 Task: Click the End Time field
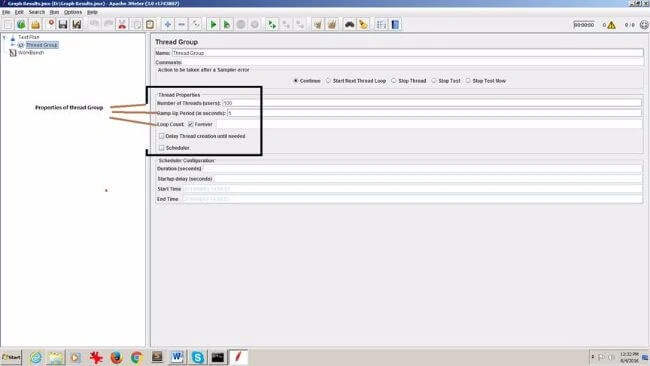pos(412,199)
